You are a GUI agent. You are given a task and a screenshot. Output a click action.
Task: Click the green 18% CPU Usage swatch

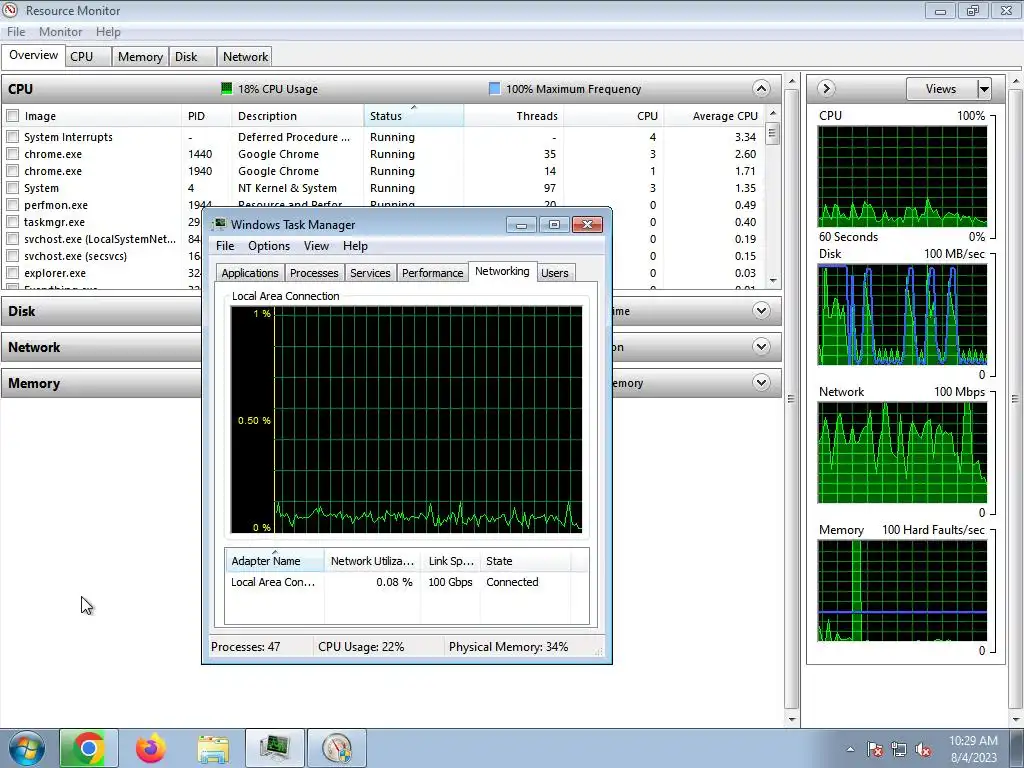pyautogui.click(x=227, y=88)
